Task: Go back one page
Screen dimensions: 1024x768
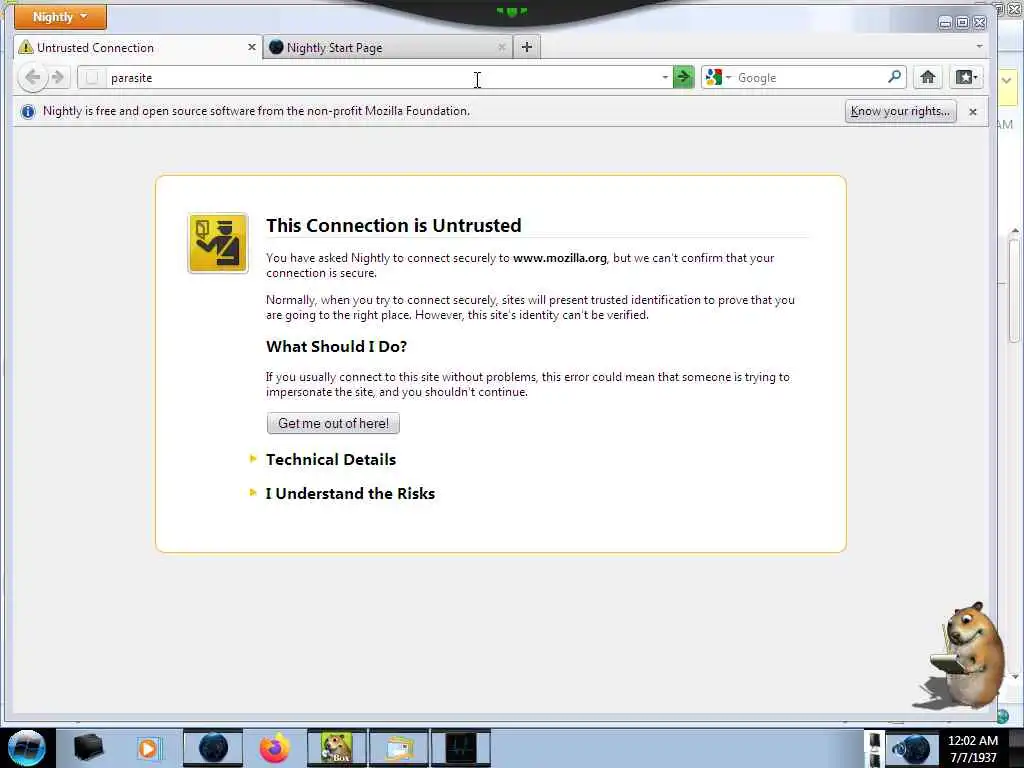Action: 33,78
